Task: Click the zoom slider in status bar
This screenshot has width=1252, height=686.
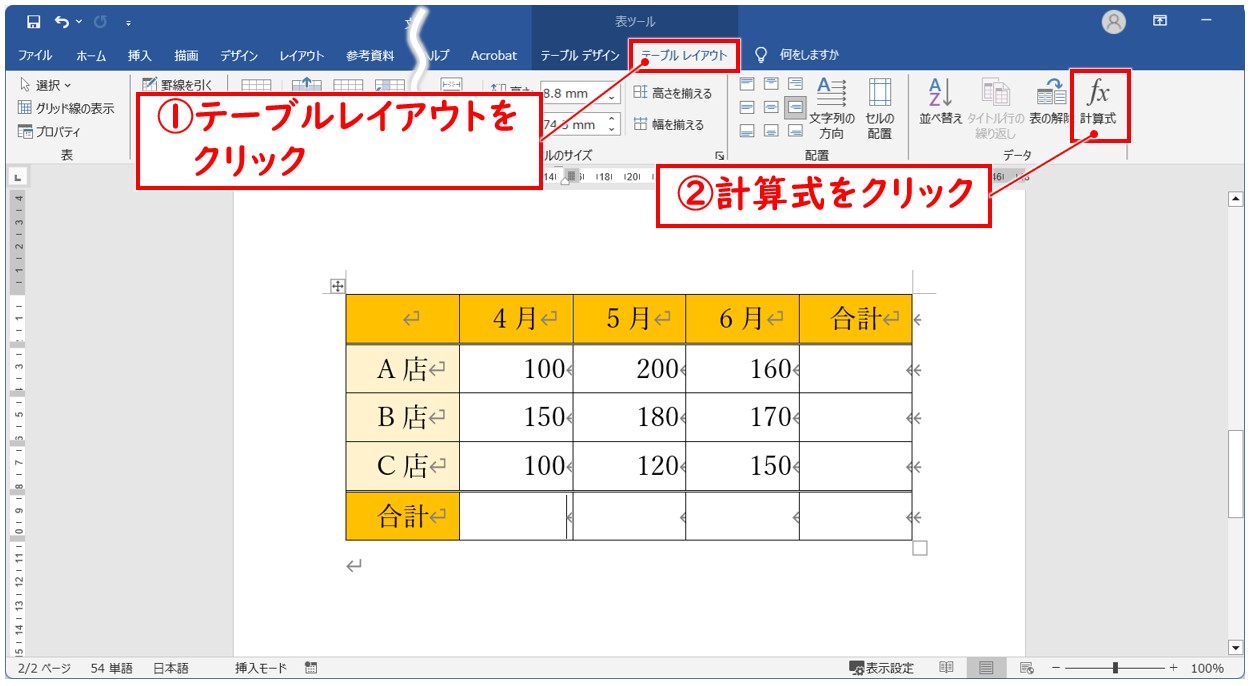Action: click(1115, 668)
